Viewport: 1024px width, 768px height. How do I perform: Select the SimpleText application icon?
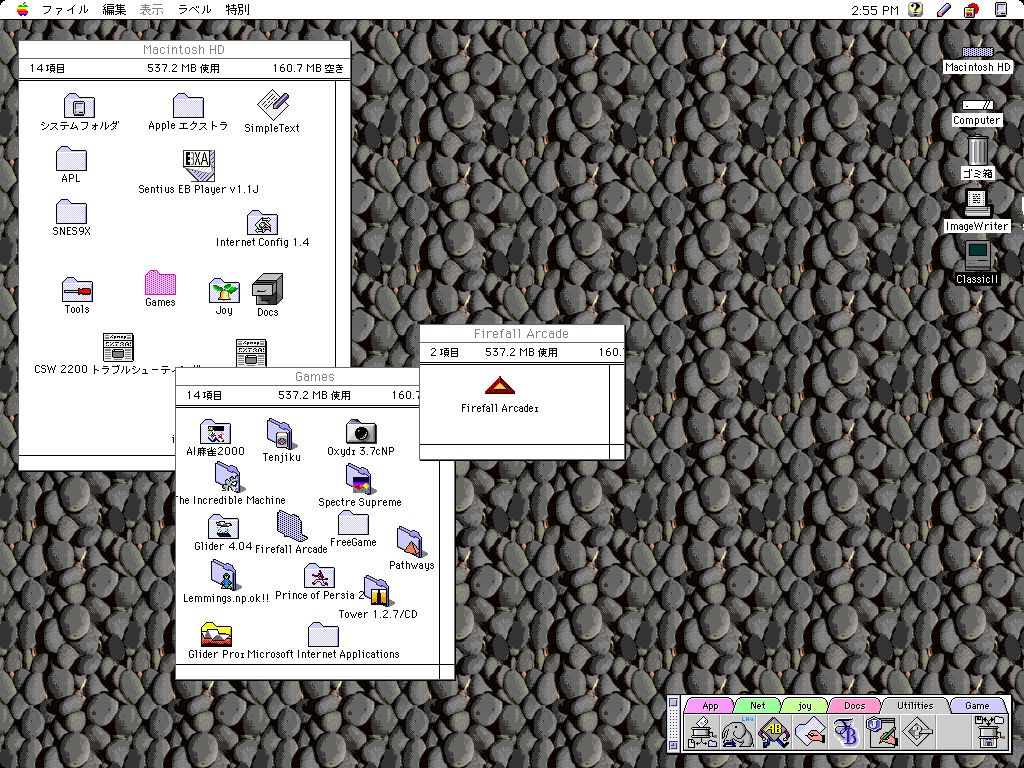pyautogui.click(x=272, y=105)
